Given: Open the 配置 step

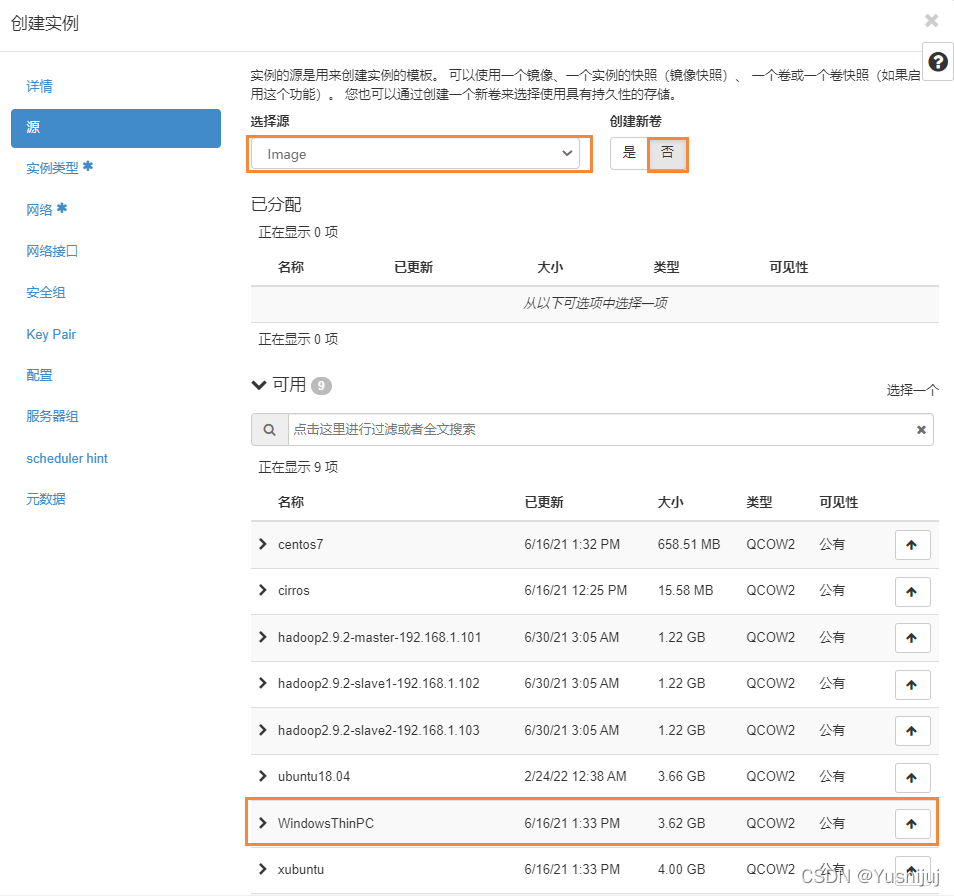Looking at the screenshot, I should pos(39,375).
